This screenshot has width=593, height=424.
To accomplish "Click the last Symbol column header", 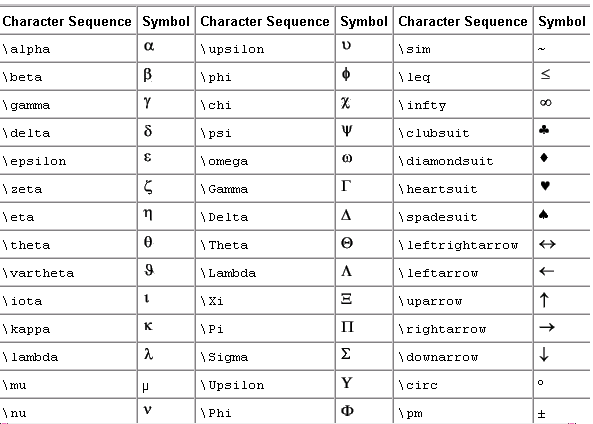I will point(562,21).
